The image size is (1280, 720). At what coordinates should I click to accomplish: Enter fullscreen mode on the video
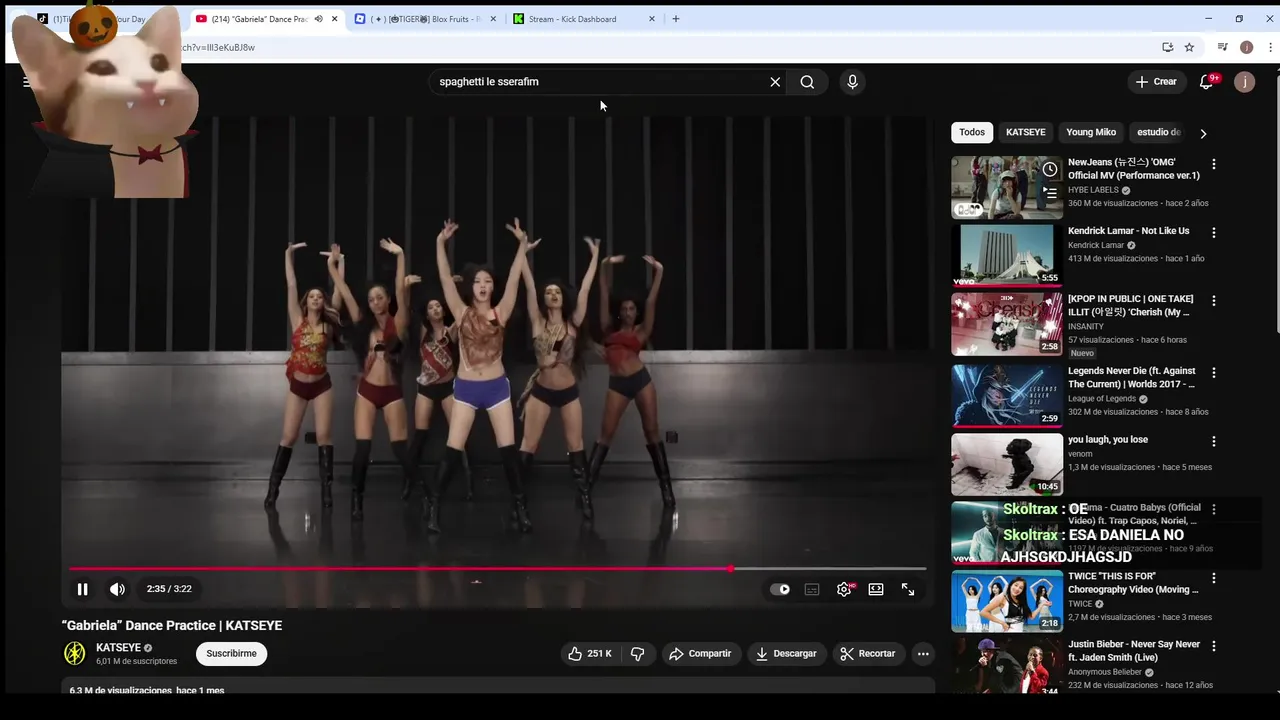[908, 589]
